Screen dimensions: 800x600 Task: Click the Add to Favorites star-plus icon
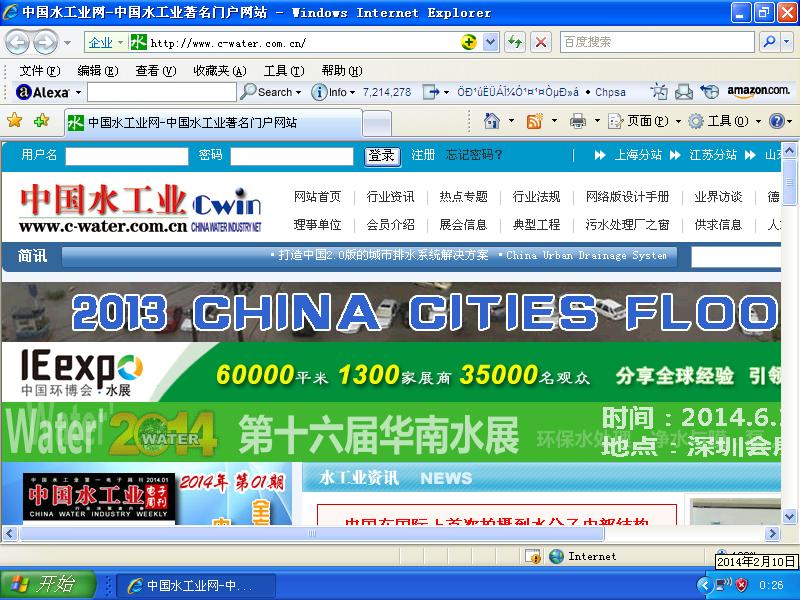[41, 120]
